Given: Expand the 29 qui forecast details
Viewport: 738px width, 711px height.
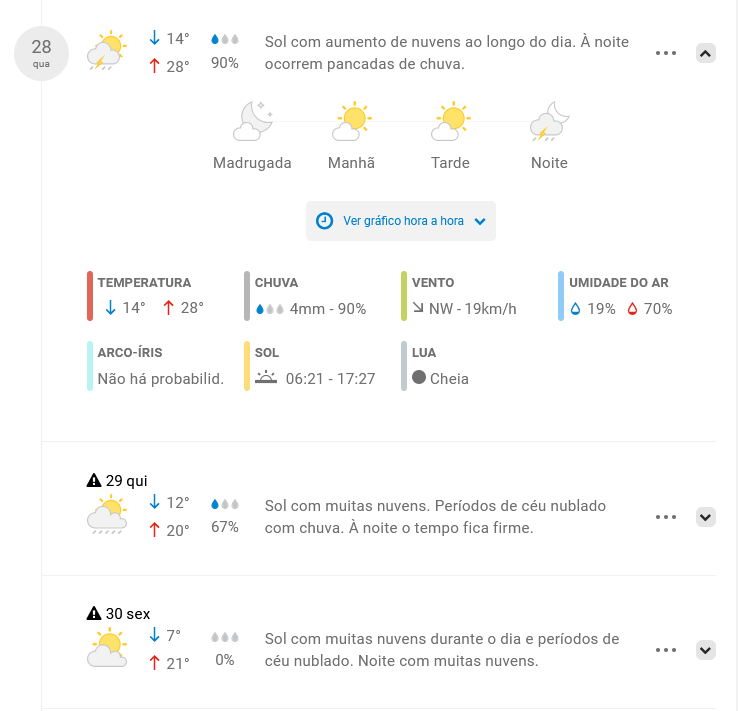Looking at the screenshot, I should click(706, 517).
